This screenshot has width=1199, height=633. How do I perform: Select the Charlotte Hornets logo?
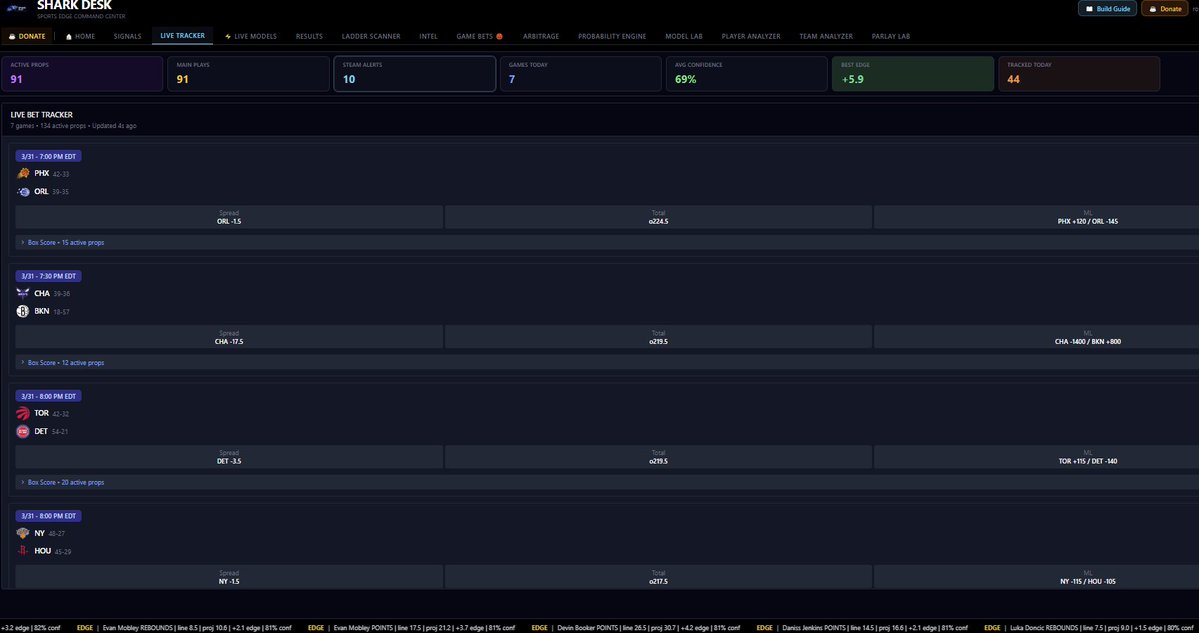pyautogui.click(x=22, y=292)
